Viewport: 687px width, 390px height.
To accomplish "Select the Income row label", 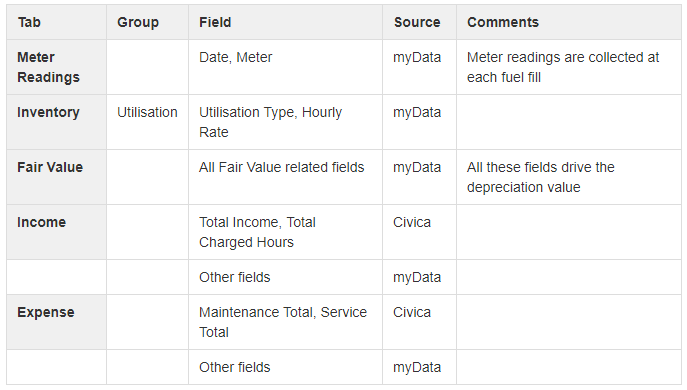I will pos(42,222).
